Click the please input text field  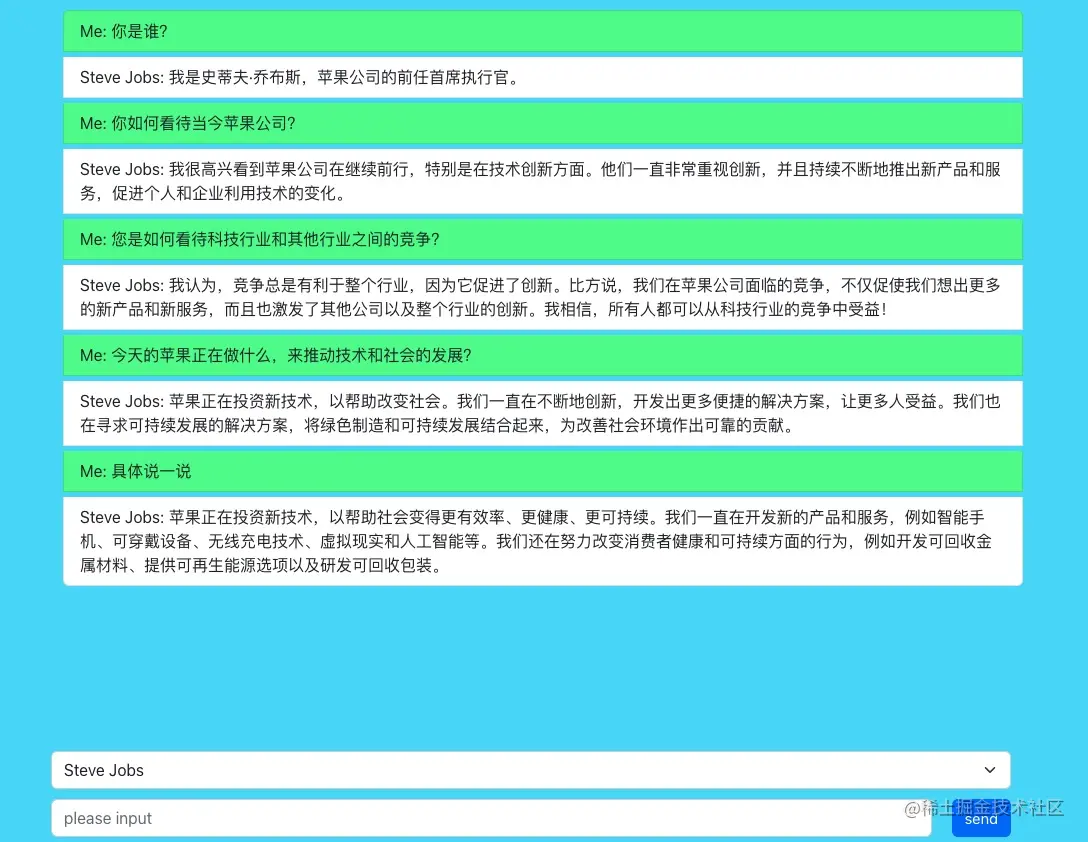400,818
